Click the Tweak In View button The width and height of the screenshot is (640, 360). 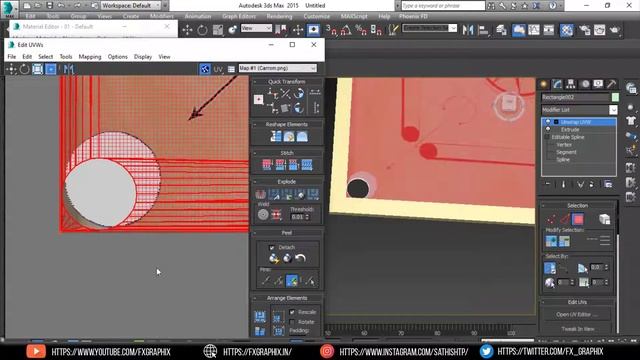(577, 329)
